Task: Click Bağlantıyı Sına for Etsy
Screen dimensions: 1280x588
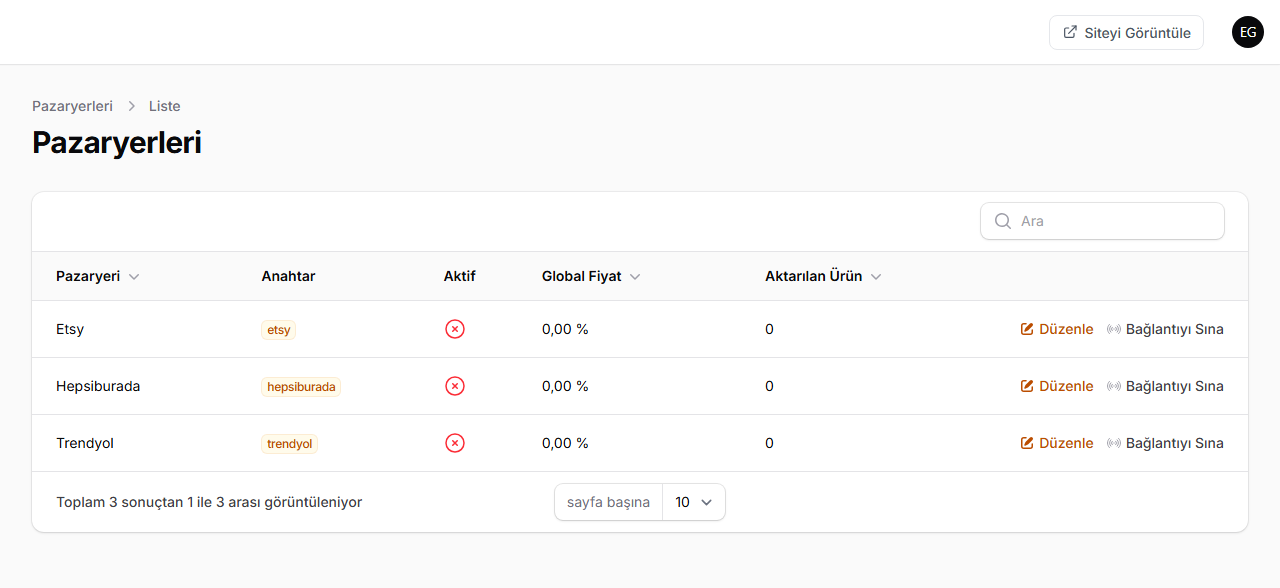Action: pos(1165,329)
